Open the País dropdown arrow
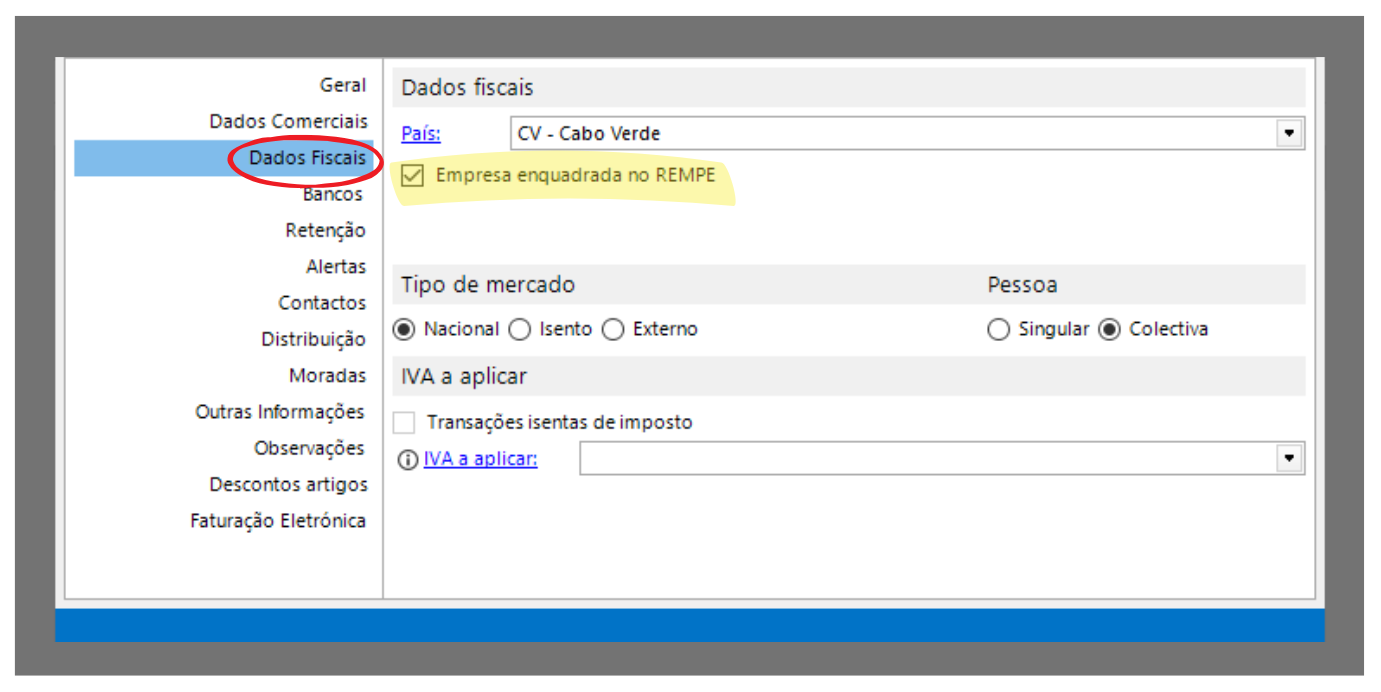This screenshot has height=692, width=1381. 1289,133
